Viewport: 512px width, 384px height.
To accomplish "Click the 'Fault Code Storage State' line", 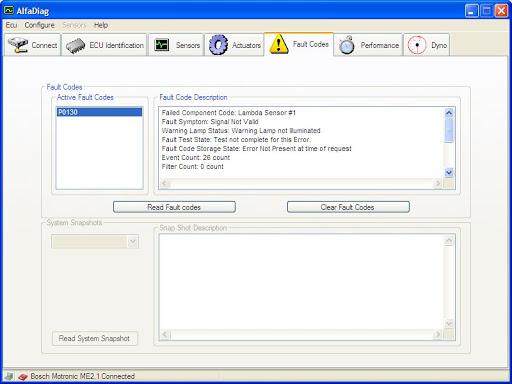I will click(256, 149).
